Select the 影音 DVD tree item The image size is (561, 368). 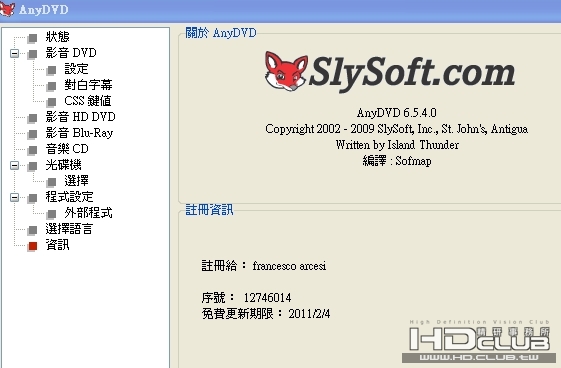tap(71, 53)
